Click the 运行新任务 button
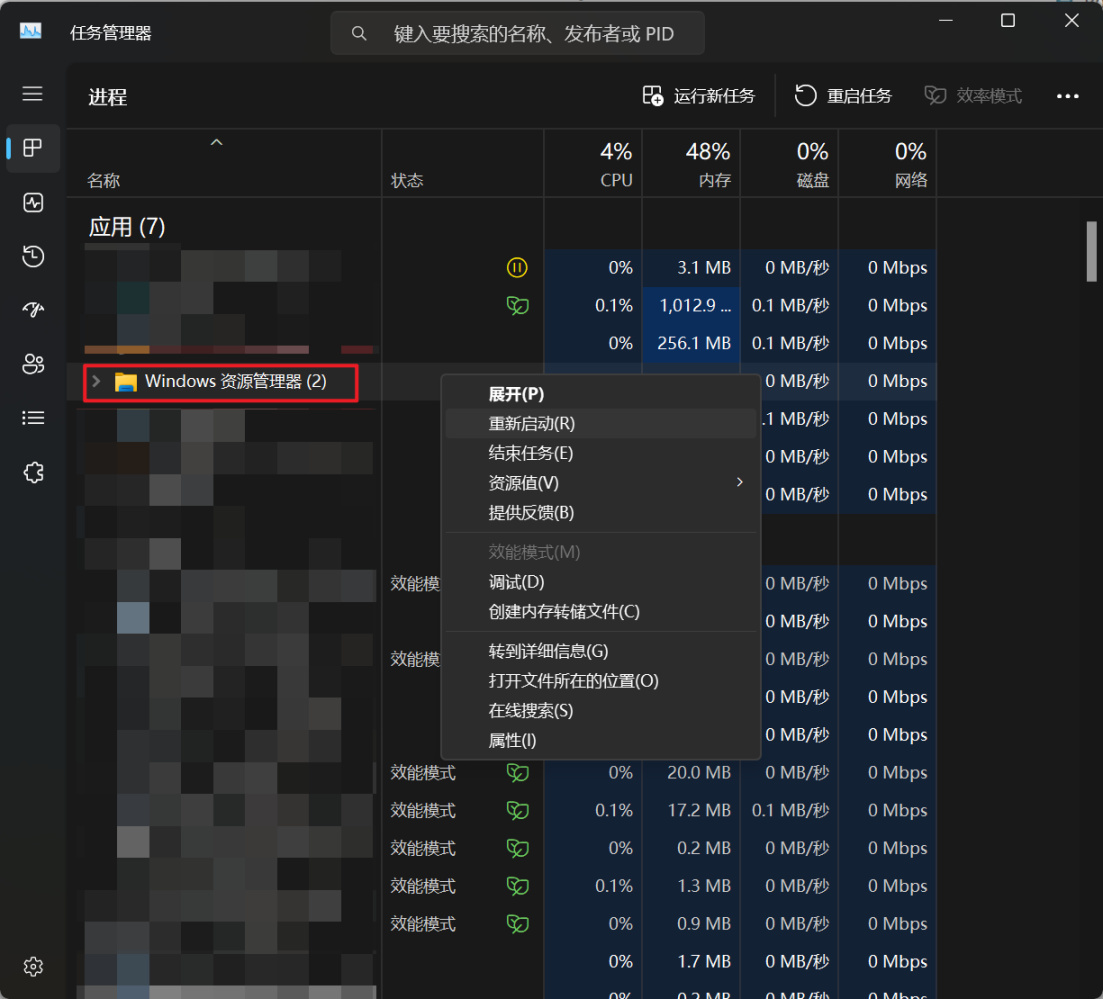The width and height of the screenshot is (1103, 999). (x=699, y=96)
